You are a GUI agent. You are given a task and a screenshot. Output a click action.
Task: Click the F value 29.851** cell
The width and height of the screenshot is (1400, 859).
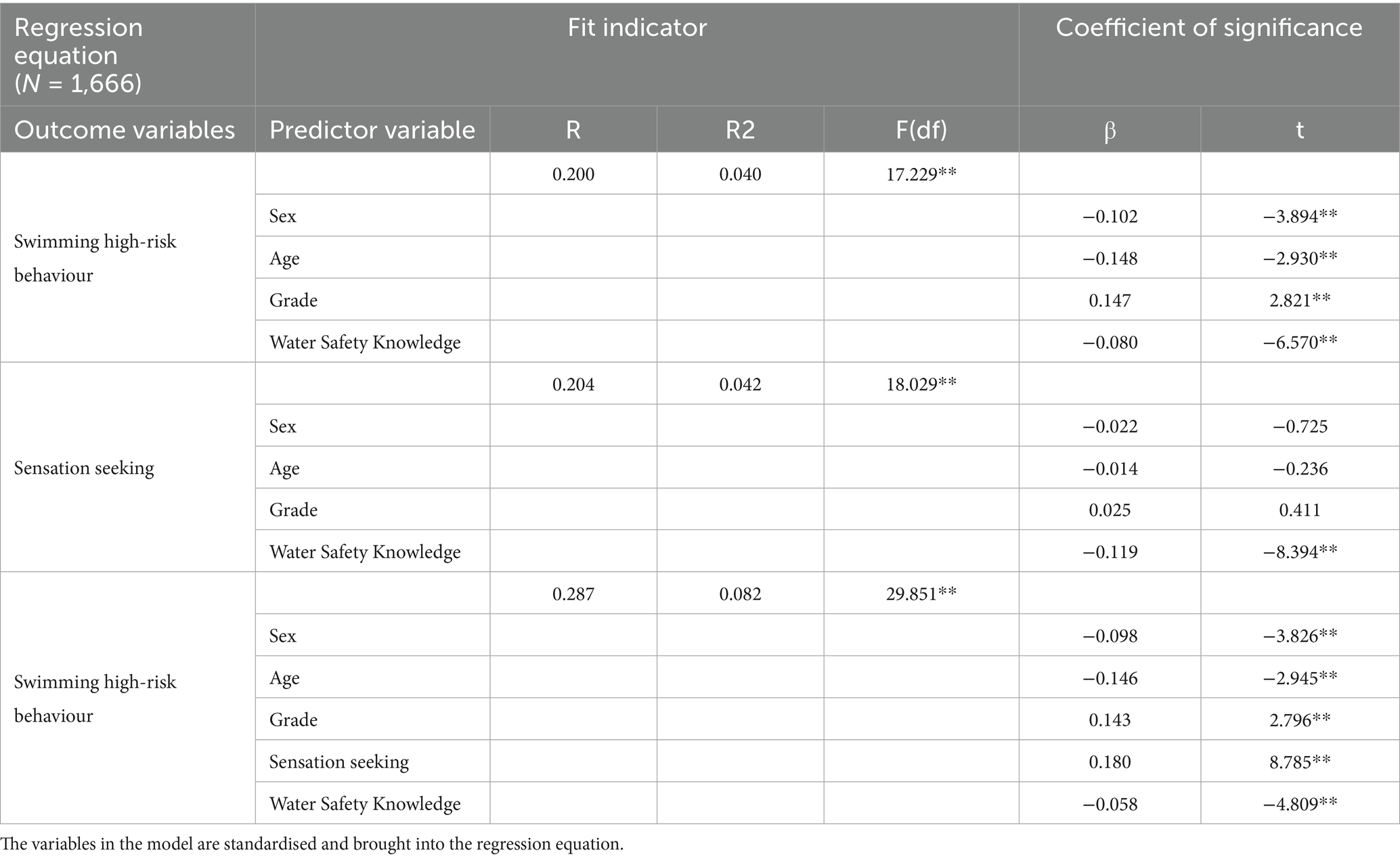[921, 594]
